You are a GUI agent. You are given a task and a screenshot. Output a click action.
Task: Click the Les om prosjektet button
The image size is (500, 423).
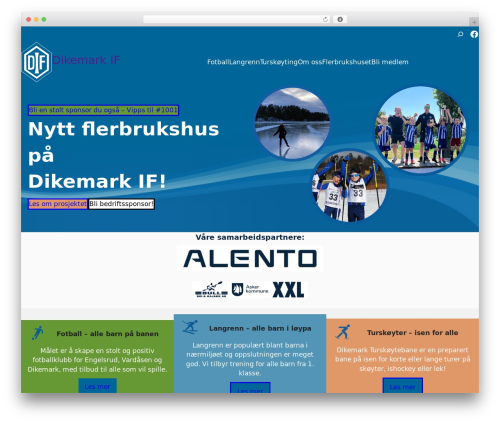click(x=58, y=204)
